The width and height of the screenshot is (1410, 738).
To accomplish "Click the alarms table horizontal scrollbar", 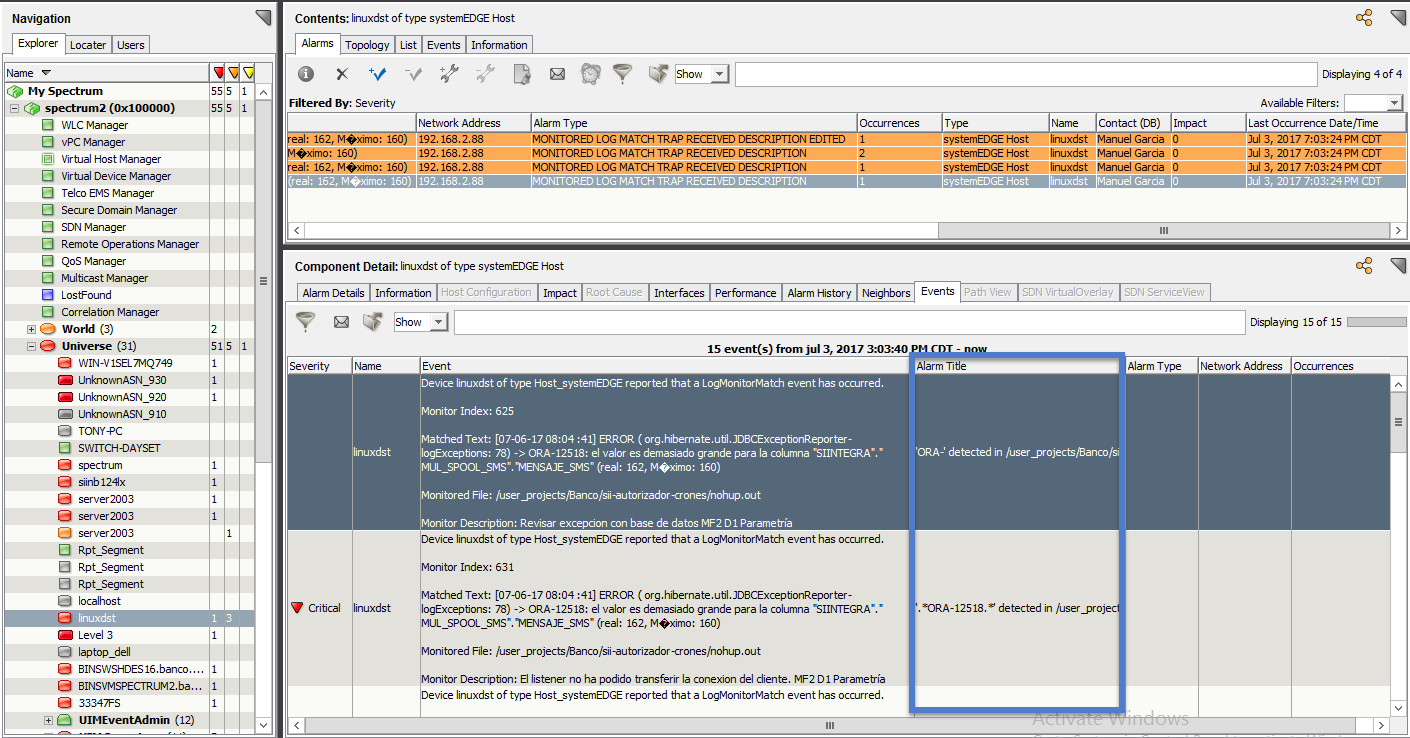I will (1163, 231).
